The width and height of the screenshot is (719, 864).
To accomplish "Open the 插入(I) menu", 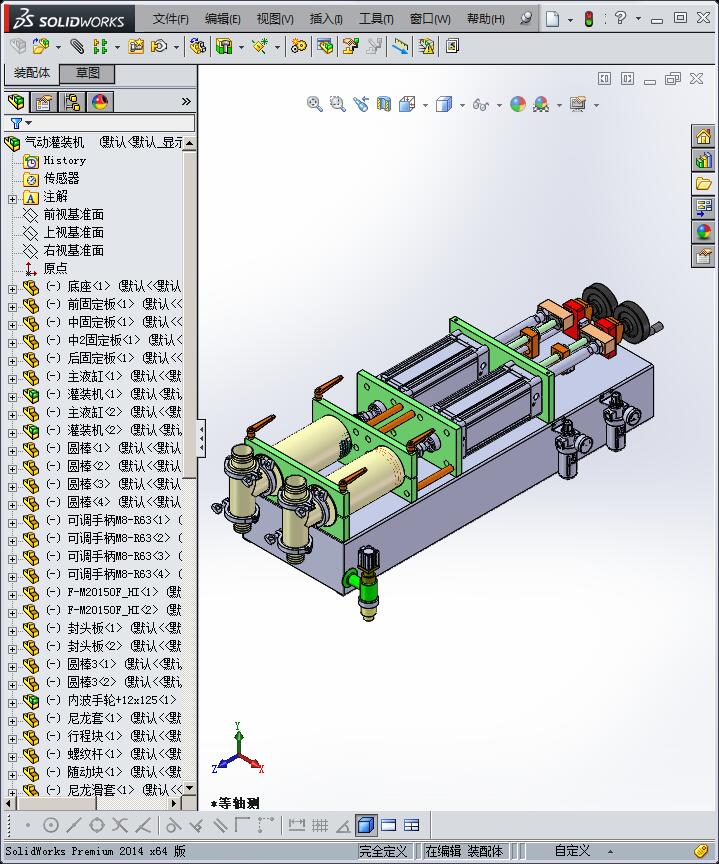I will pos(326,19).
